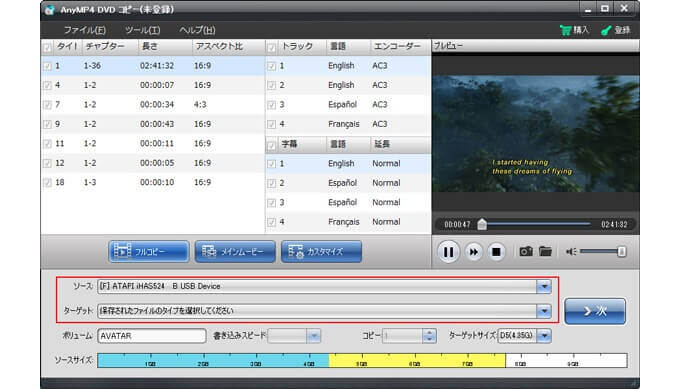This screenshot has height=389, width=696.
Task: Sort by the chapter column header
Action: click(x=109, y=46)
